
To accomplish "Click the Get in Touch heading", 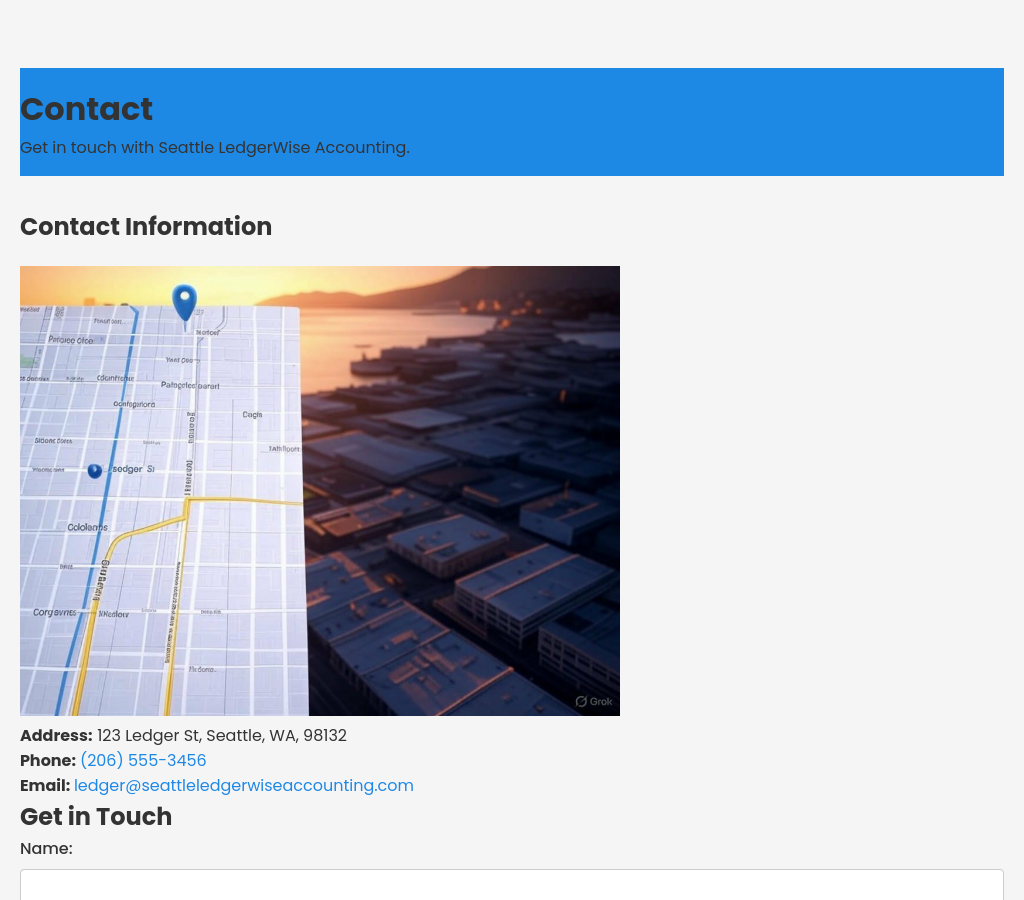I will point(96,816).
